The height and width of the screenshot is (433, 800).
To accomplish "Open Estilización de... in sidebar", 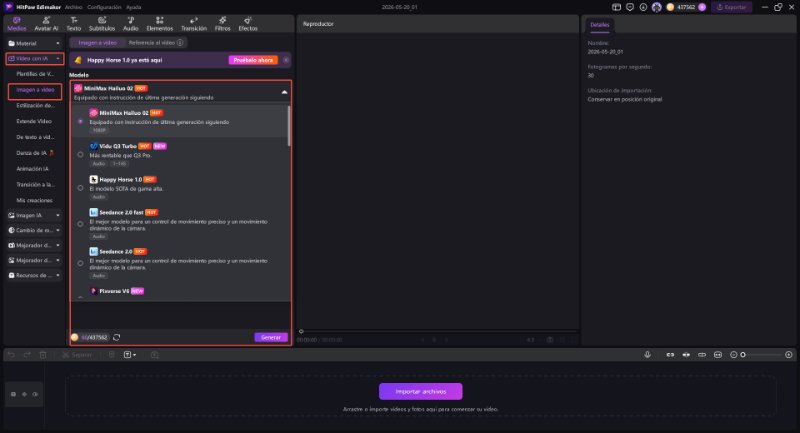I will [x=35, y=106].
